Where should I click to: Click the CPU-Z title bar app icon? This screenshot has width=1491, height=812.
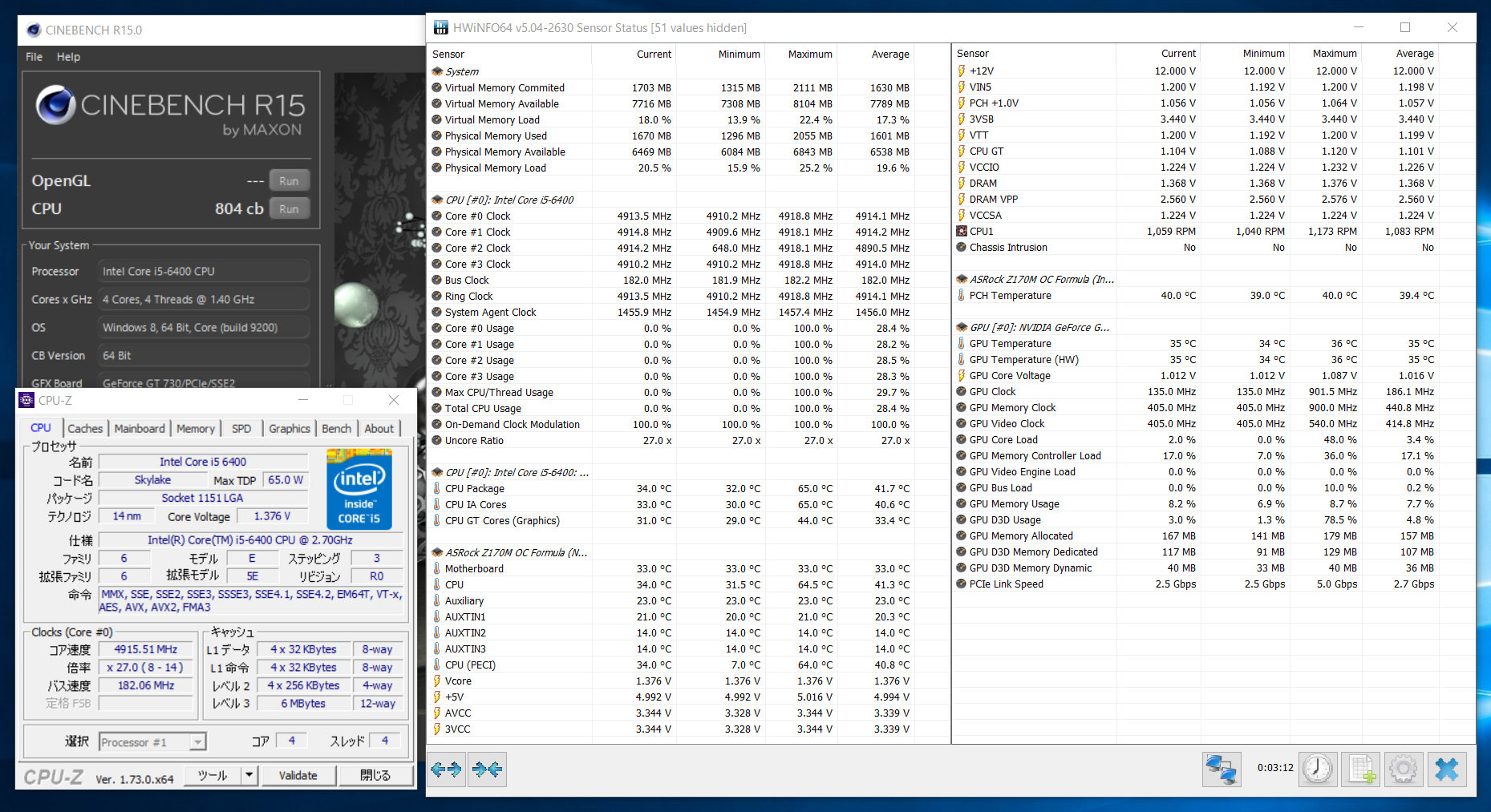26,400
